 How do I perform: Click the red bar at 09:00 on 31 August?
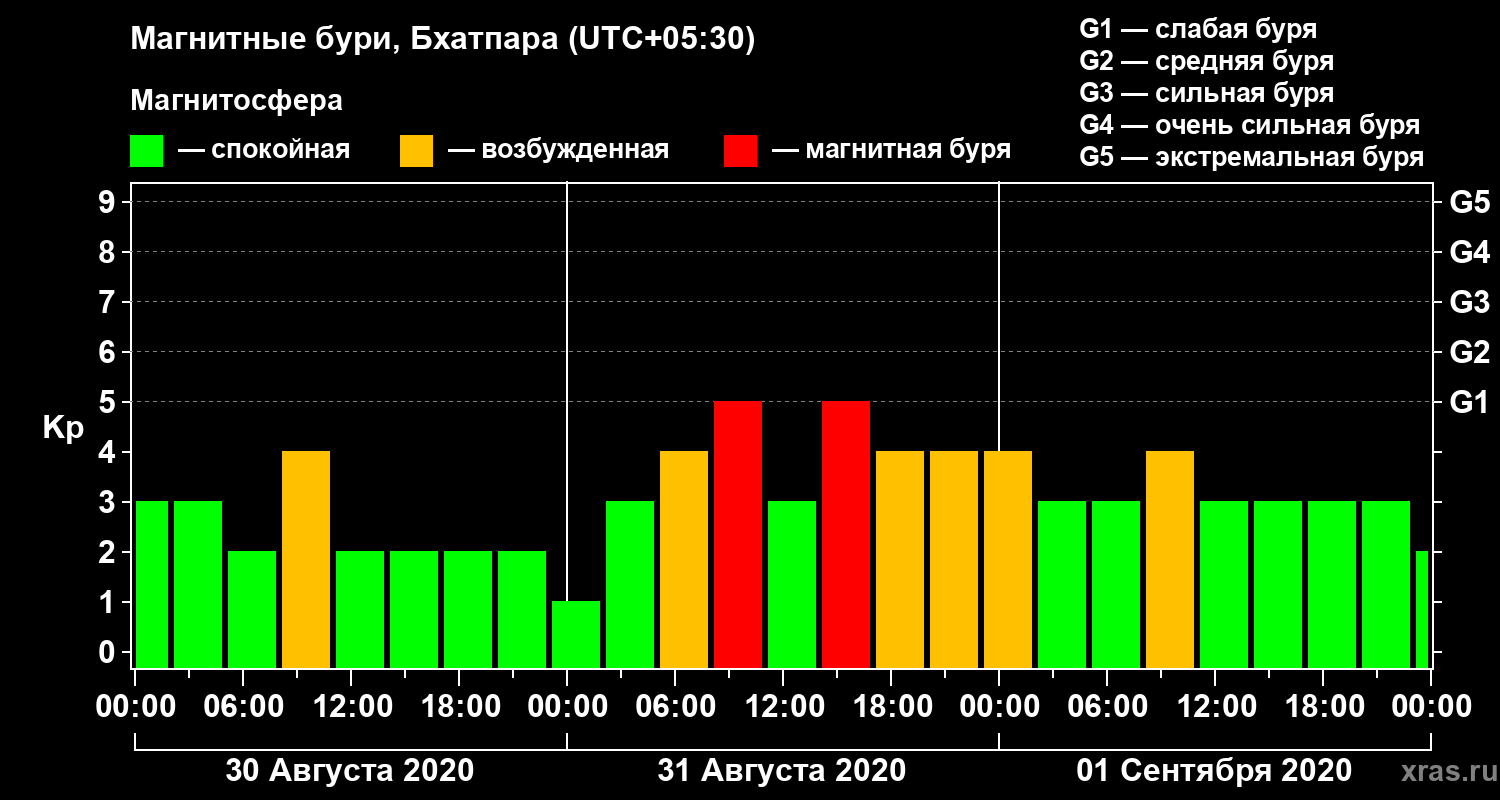[x=738, y=534]
